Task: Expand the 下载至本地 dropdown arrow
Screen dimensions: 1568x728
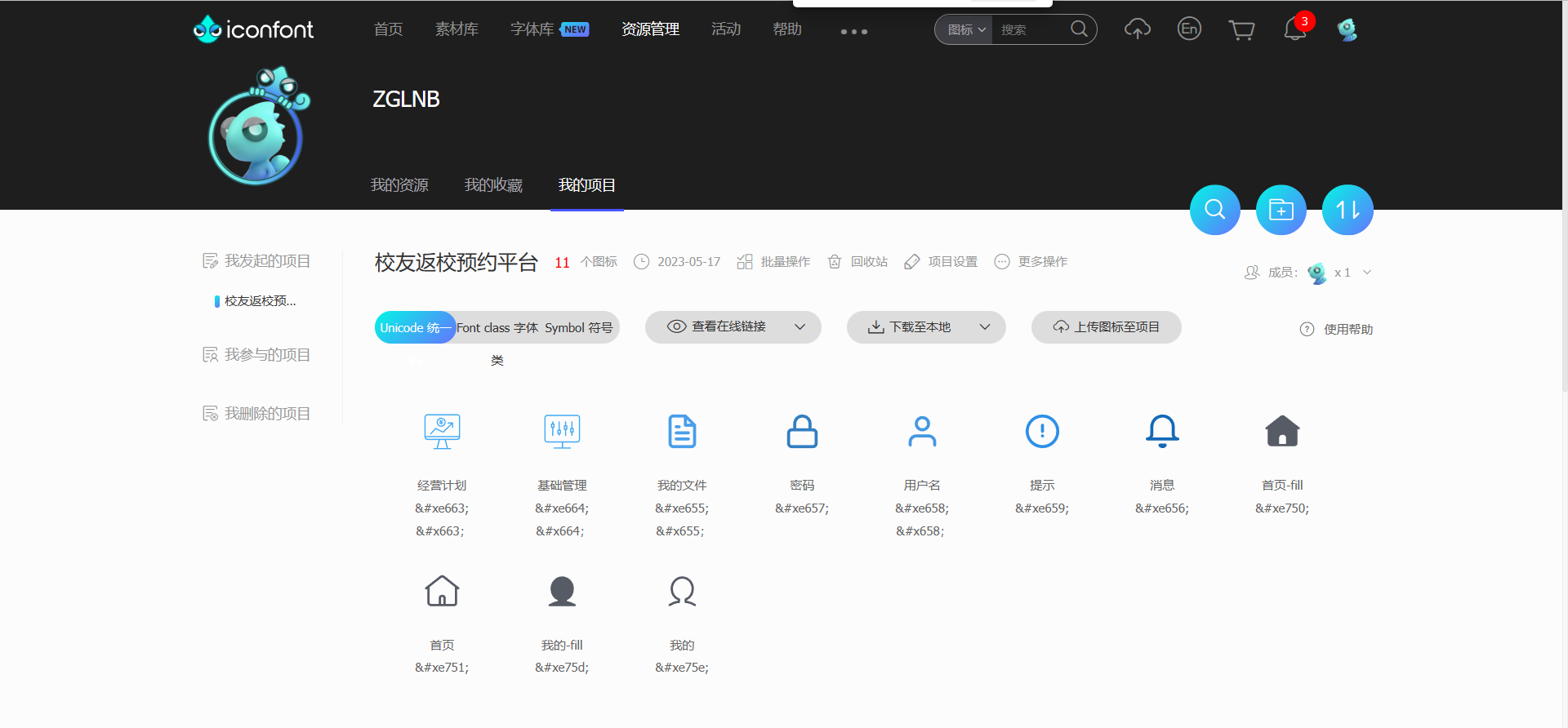Action: pyautogui.click(x=985, y=327)
